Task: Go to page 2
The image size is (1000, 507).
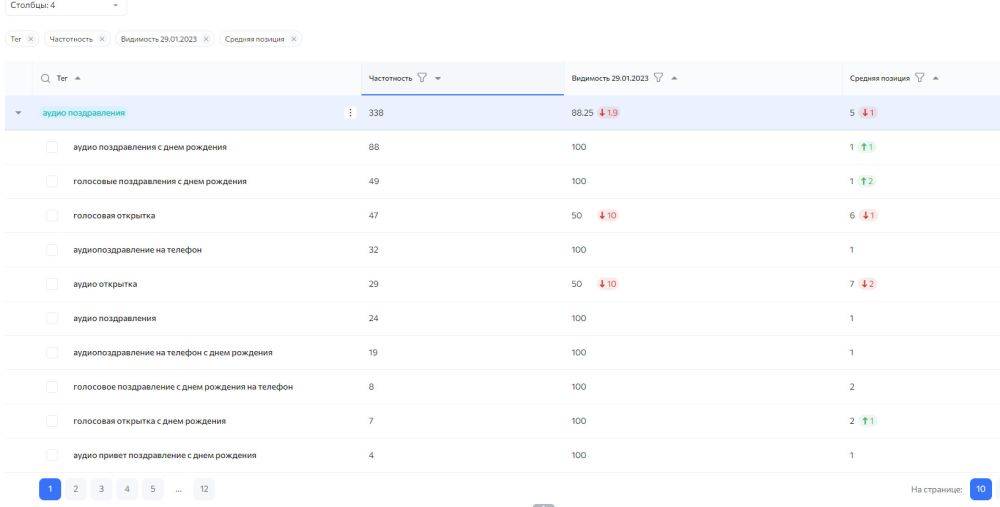Action: click(x=75, y=489)
